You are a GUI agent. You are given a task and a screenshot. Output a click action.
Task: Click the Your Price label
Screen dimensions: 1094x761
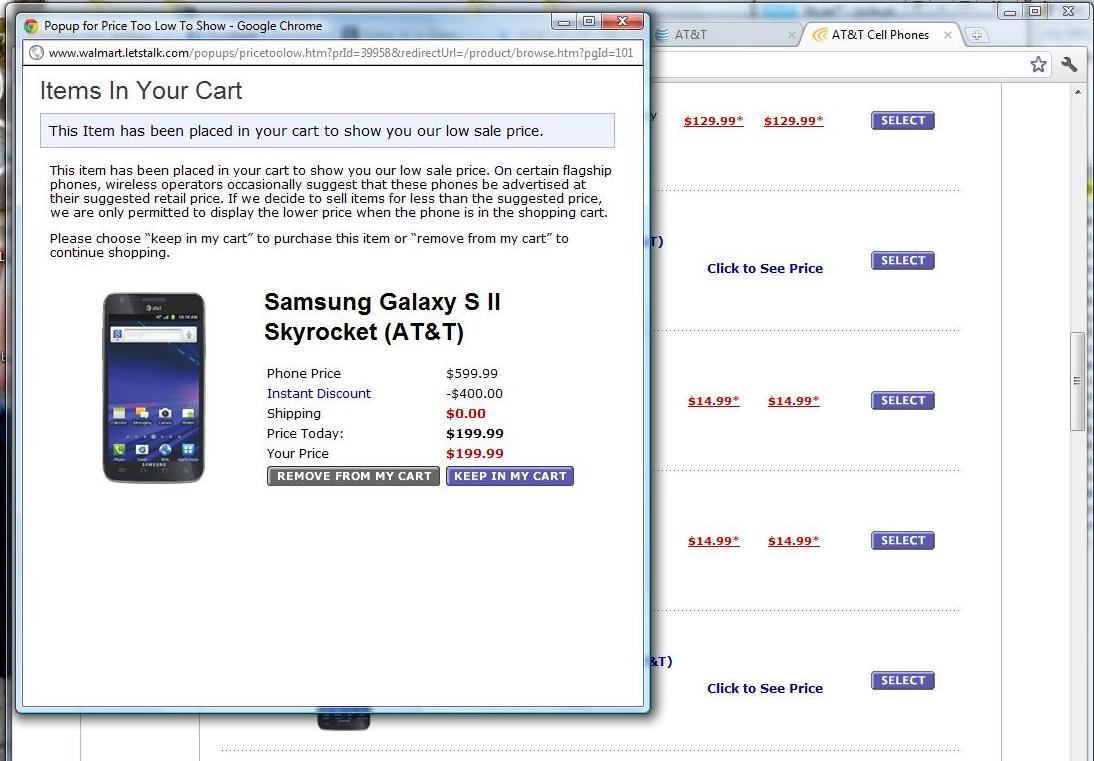coord(298,453)
